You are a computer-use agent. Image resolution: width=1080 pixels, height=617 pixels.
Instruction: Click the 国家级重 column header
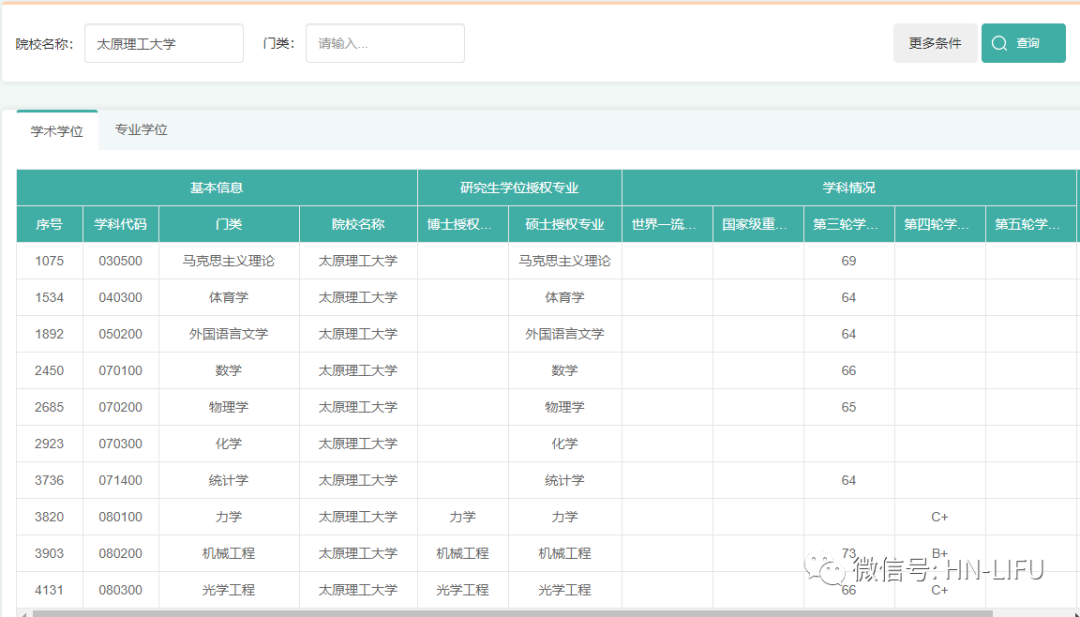(757, 223)
